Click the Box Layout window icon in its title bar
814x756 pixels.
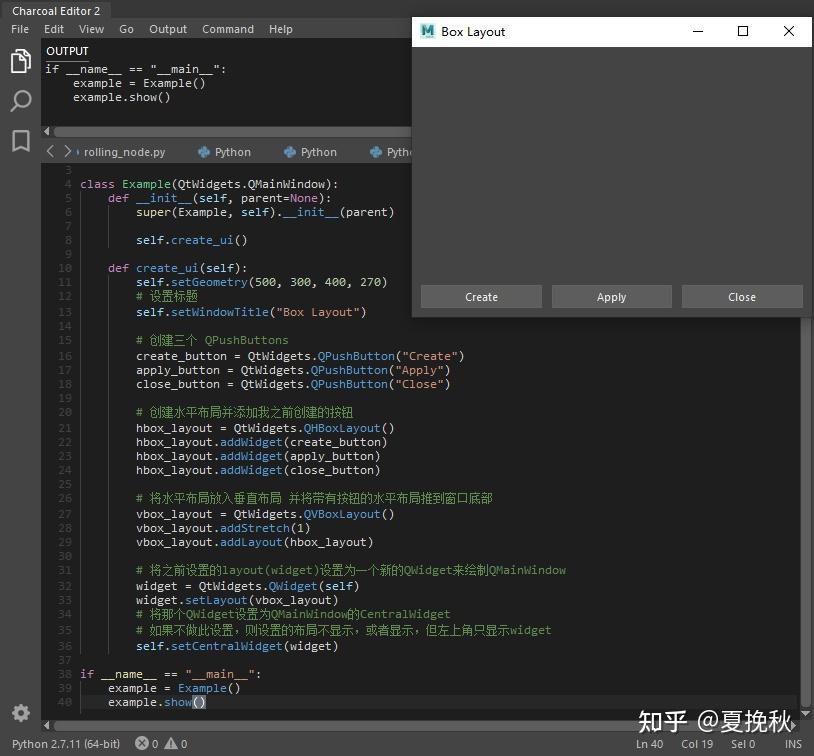click(427, 31)
